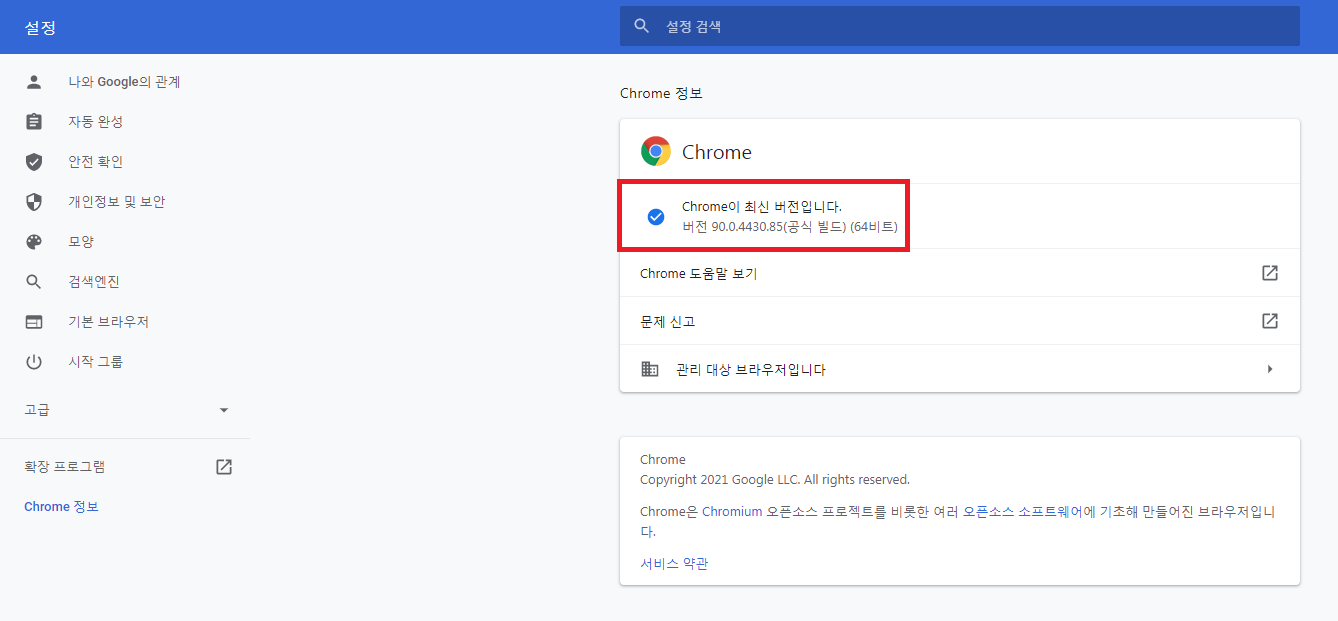1338x621 pixels.
Task: Focus the 설정 검색 field
Action: [x=960, y=26]
